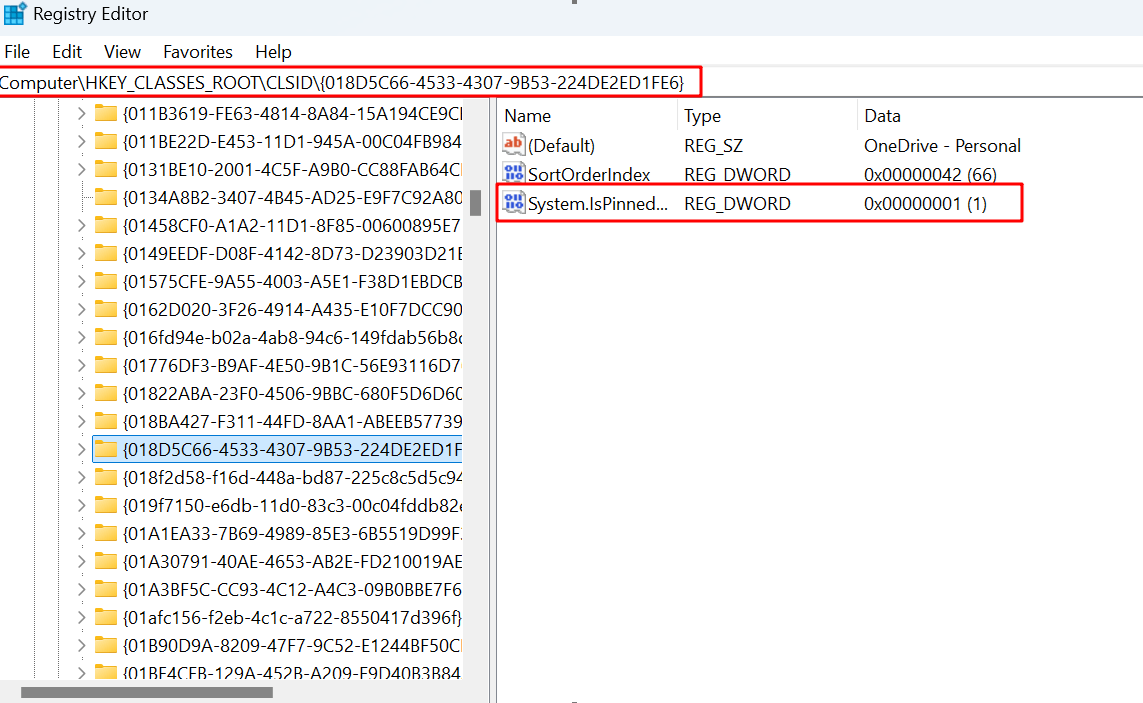Click the Registry Editor app icon
1143x703 pixels.
14,13
